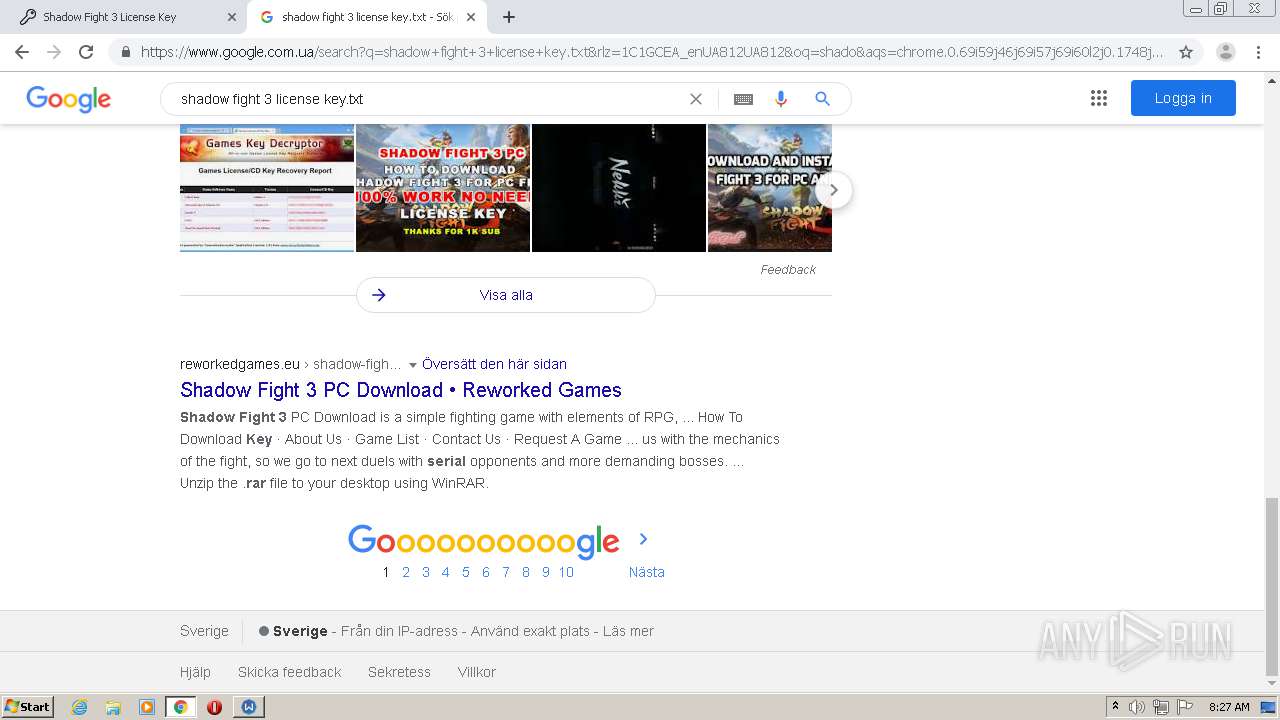
Task: Expand the reworkedgames.eu result options arrow
Action: click(413, 365)
